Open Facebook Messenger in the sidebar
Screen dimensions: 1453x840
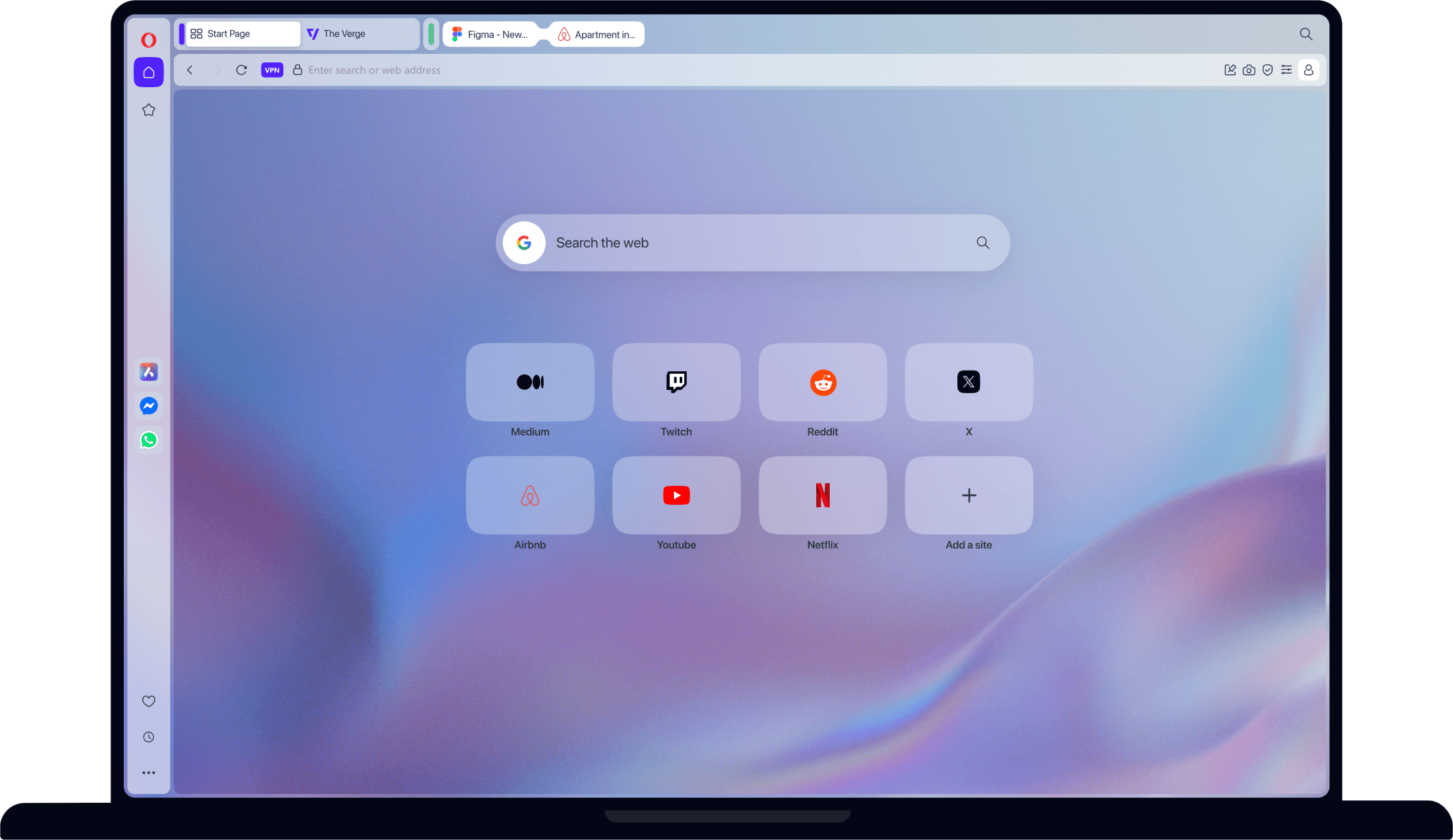pyautogui.click(x=148, y=405)
